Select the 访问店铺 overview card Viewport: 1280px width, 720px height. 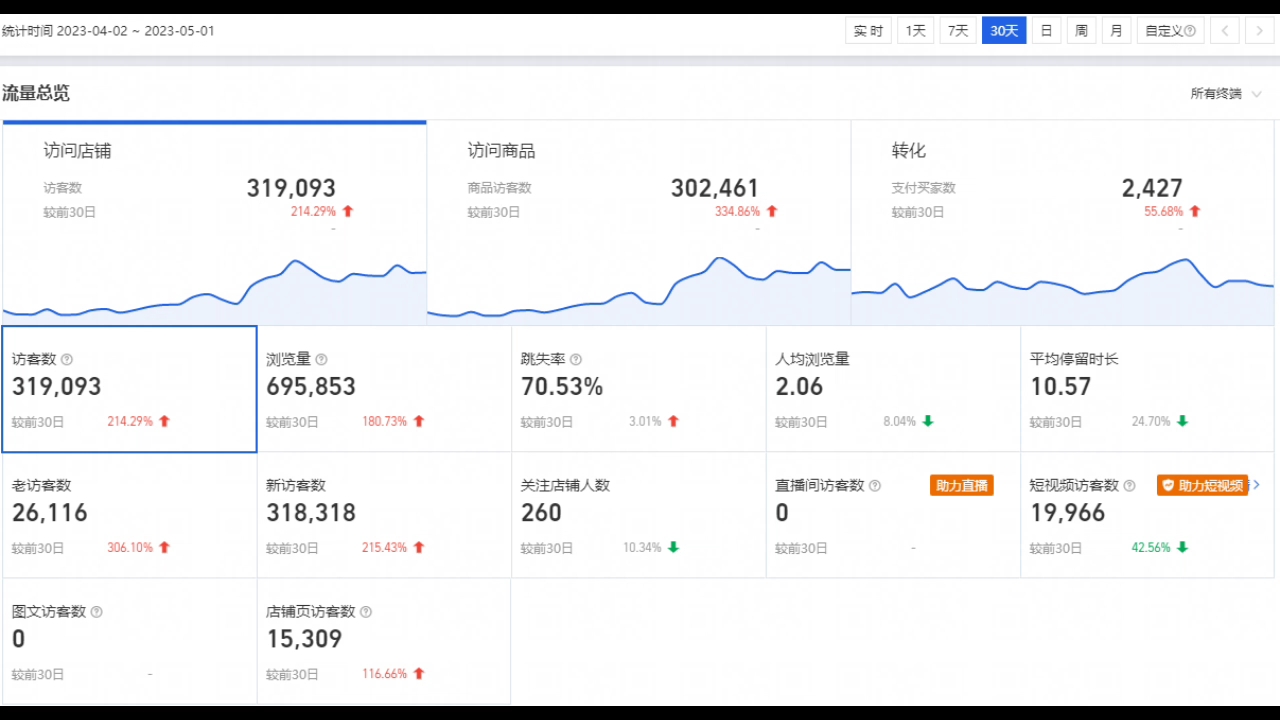[x=214, y=222]
